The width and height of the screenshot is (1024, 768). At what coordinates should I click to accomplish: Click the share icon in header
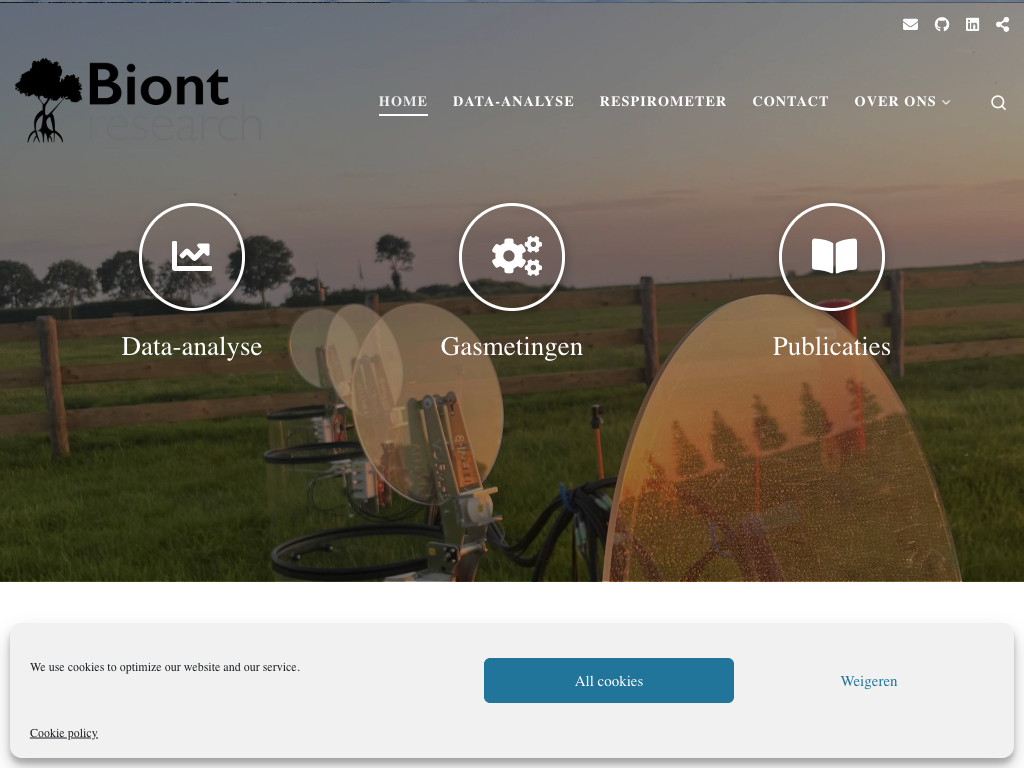pyautogui.click(x=1002, y=25)
